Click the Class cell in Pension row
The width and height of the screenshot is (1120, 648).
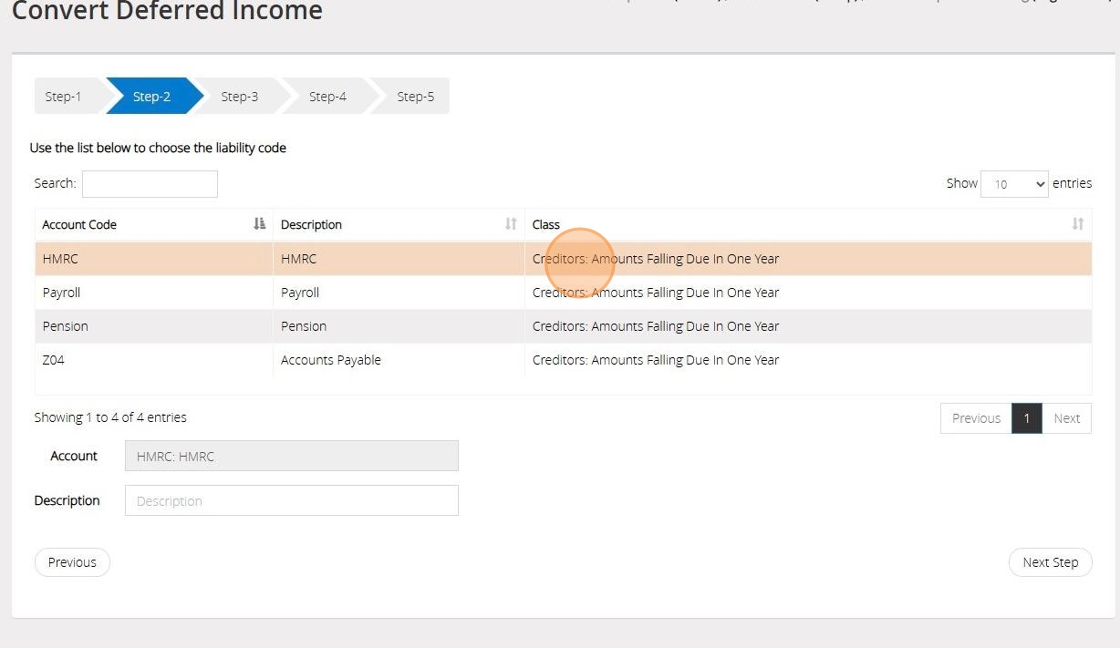point(808,326)
